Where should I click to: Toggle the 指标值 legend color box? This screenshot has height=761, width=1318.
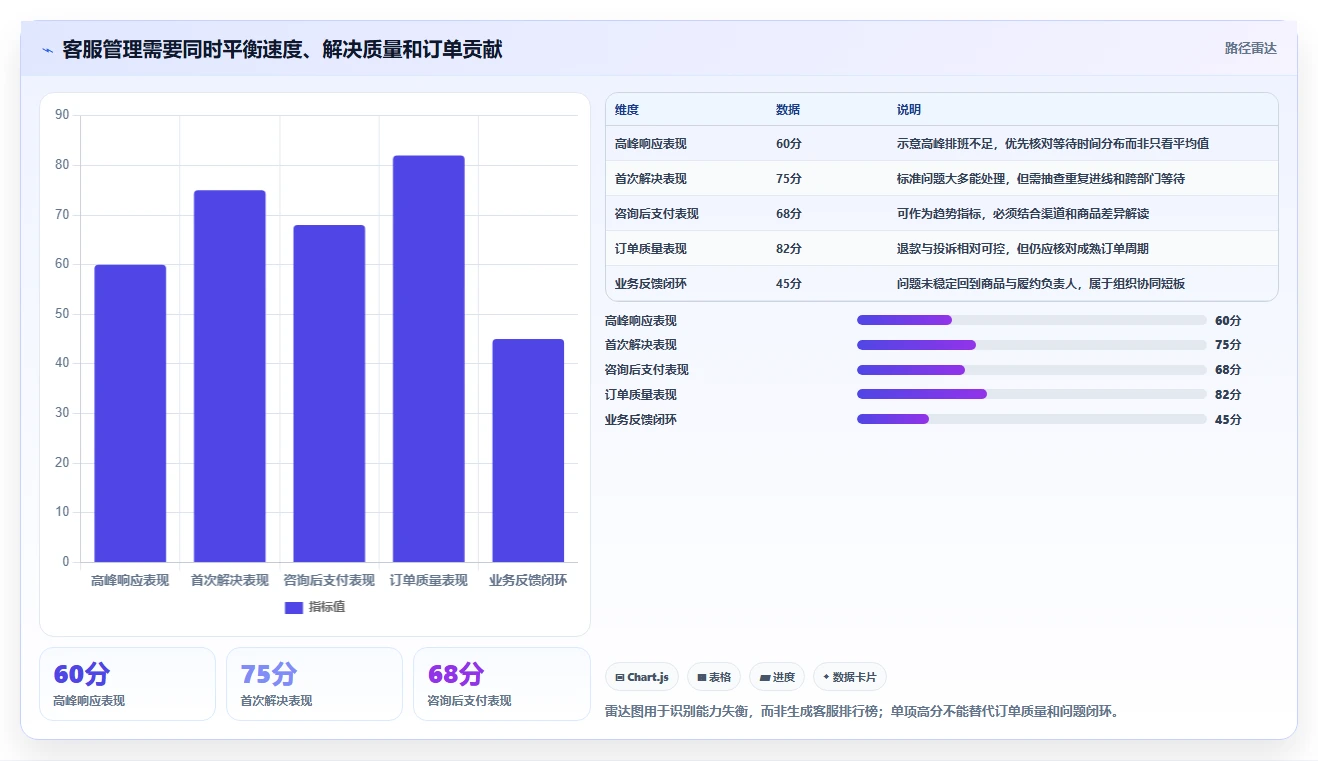(x=294, y=607)
